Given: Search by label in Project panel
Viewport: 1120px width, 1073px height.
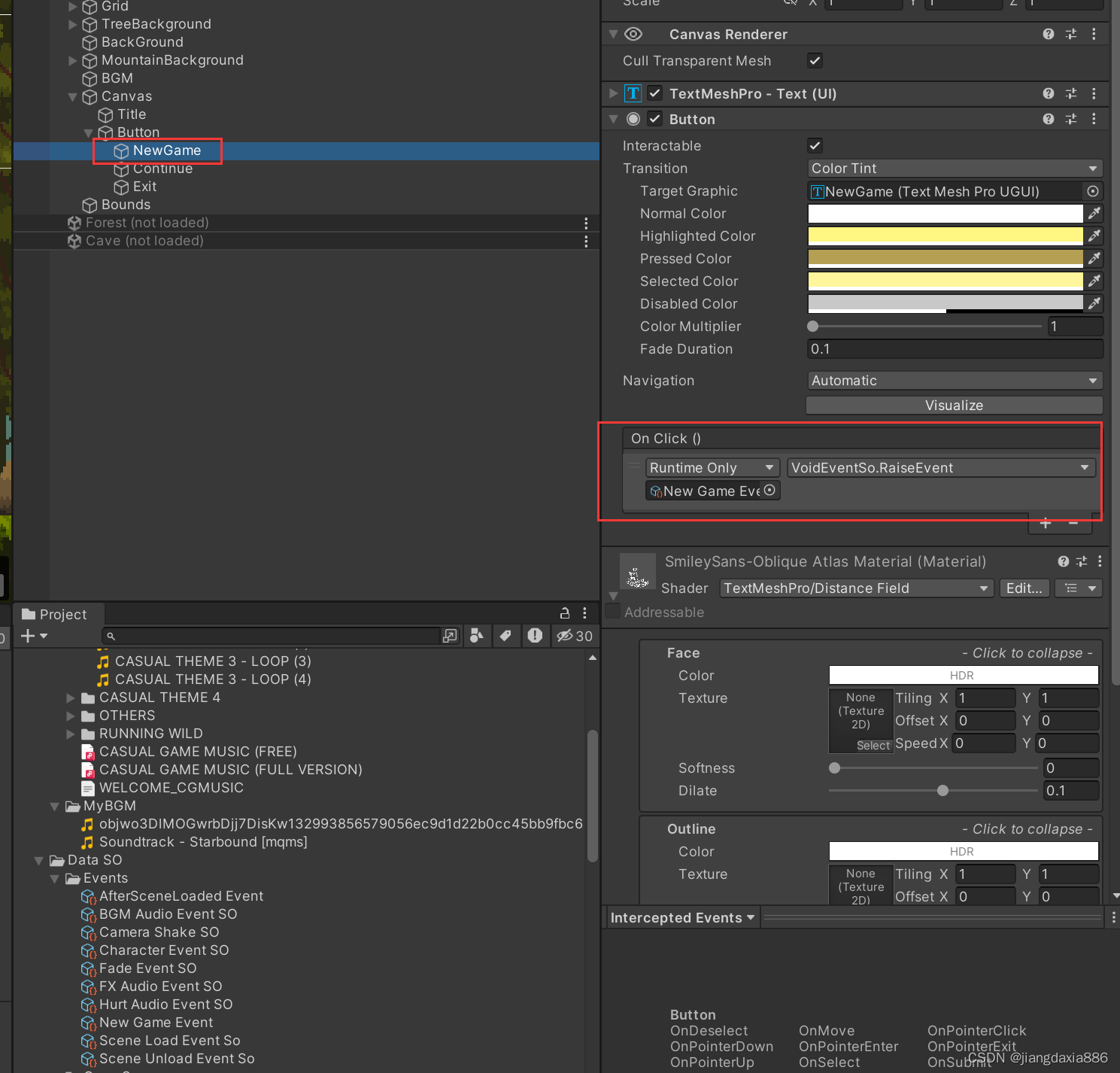Looking at the screenshot, I should (505, 636).
